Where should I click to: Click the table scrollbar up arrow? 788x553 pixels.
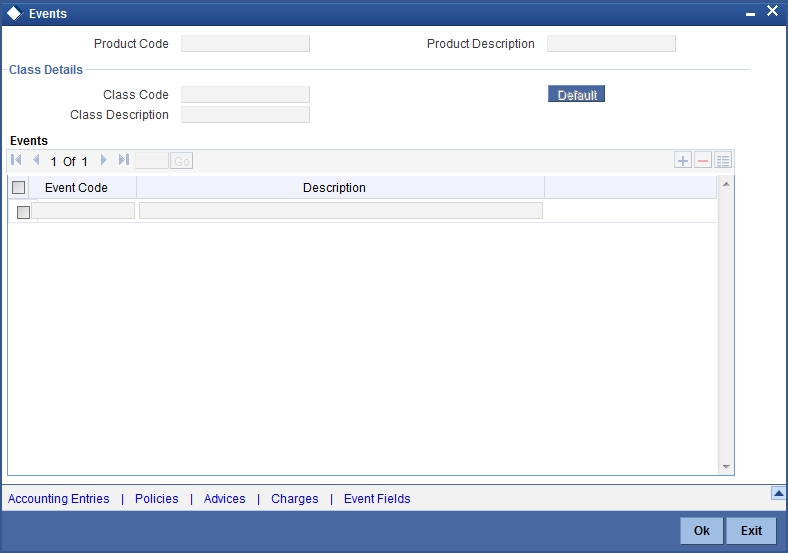pos(726,185)
